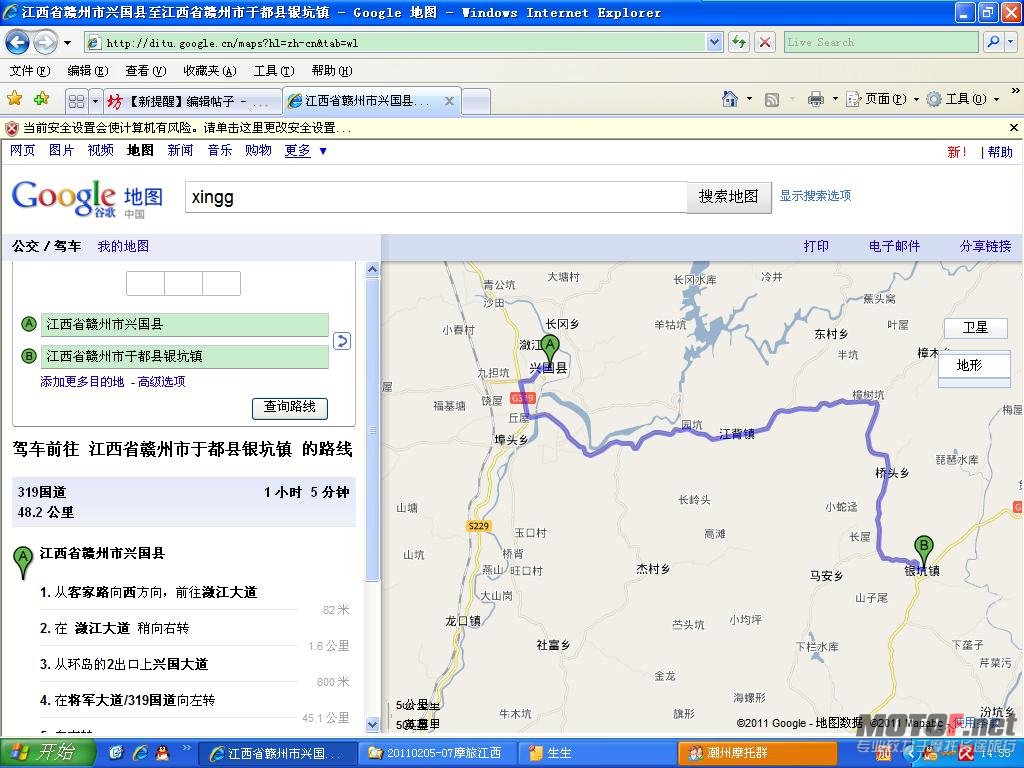Switch map to 卫星 satellite view
Screen dimensions: 1024x768
(975, 328)
